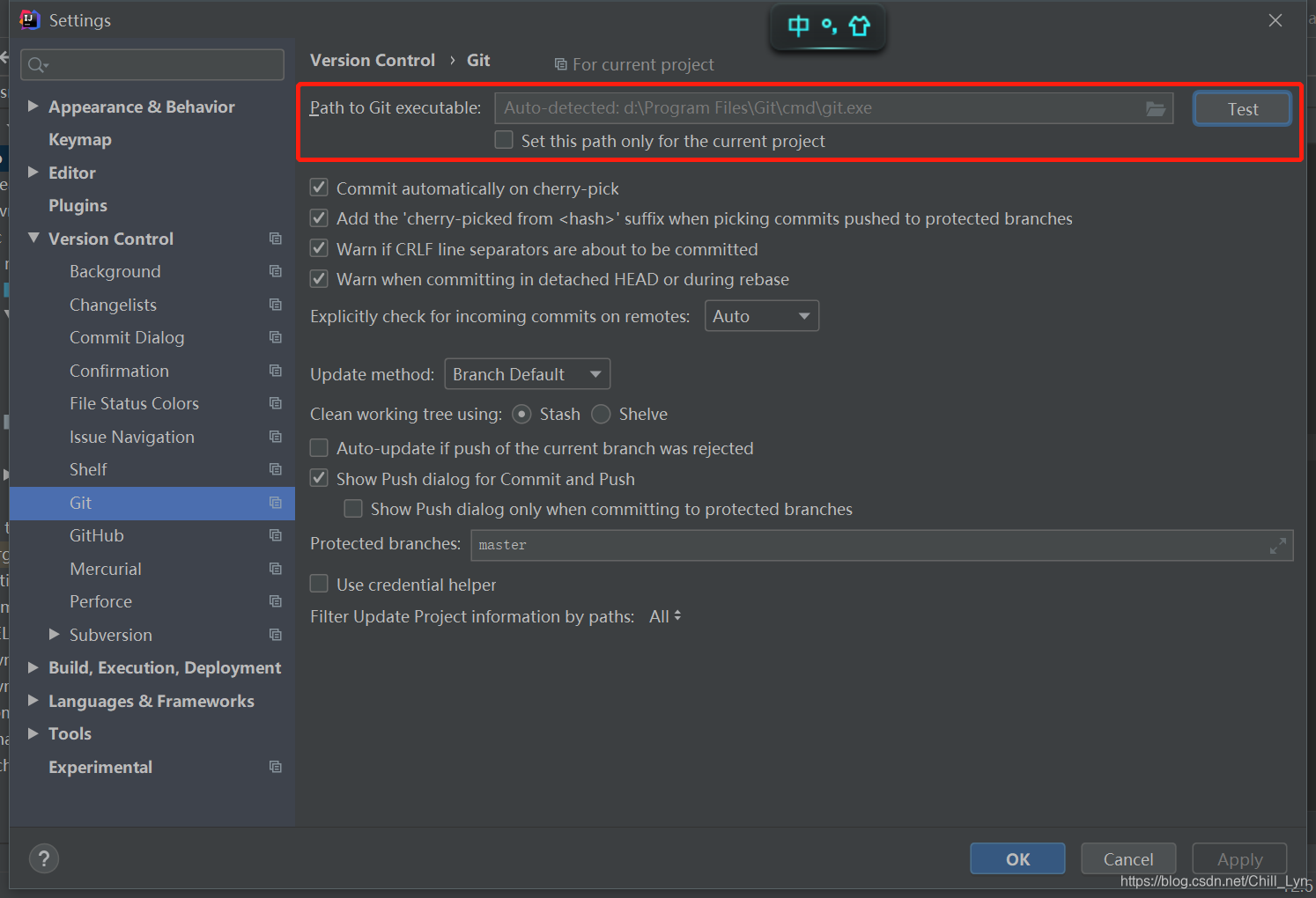
Task: Click project-level icon next to Commit Dialog
Action: (x=276, y=337)
